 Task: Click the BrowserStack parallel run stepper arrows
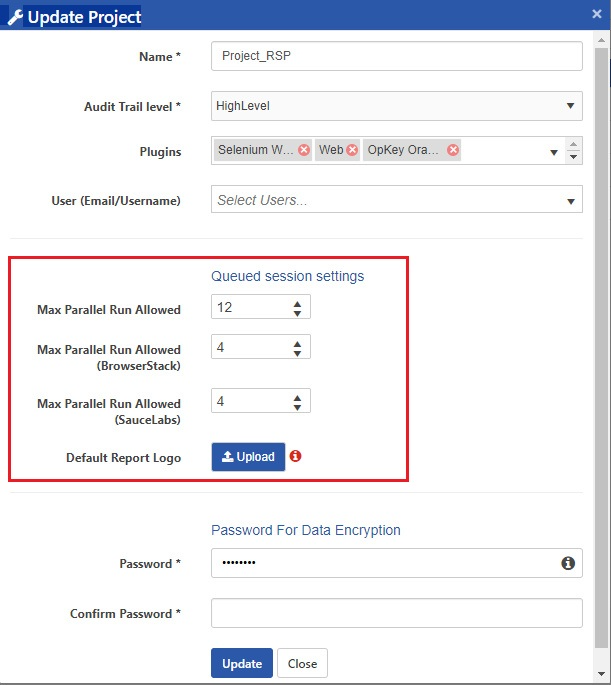pos(297,347)
